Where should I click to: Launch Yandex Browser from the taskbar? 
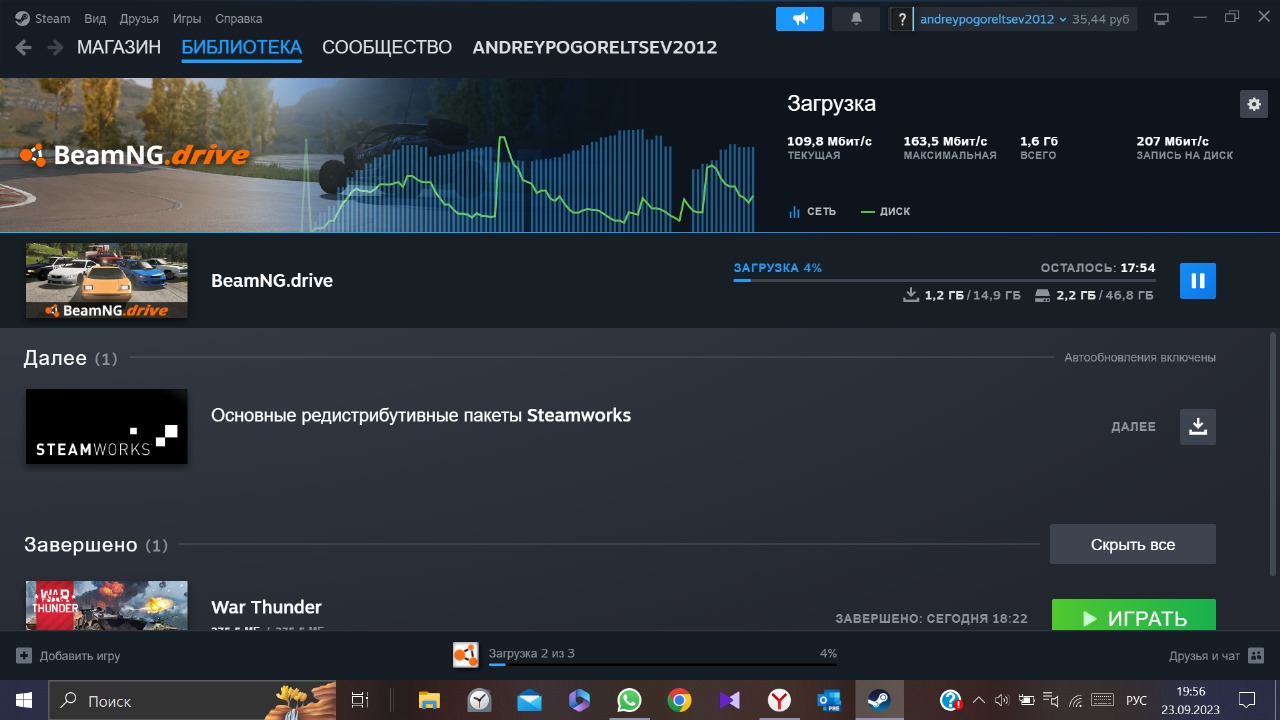[x=779, y=700]
